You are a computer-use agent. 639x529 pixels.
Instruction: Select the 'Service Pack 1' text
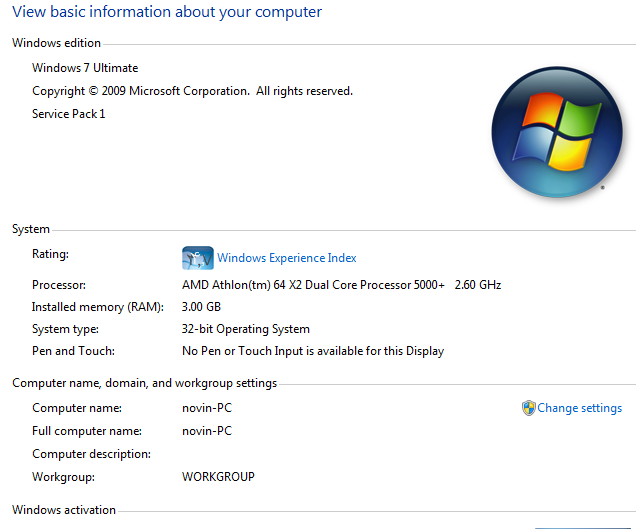tap(68, 114)
